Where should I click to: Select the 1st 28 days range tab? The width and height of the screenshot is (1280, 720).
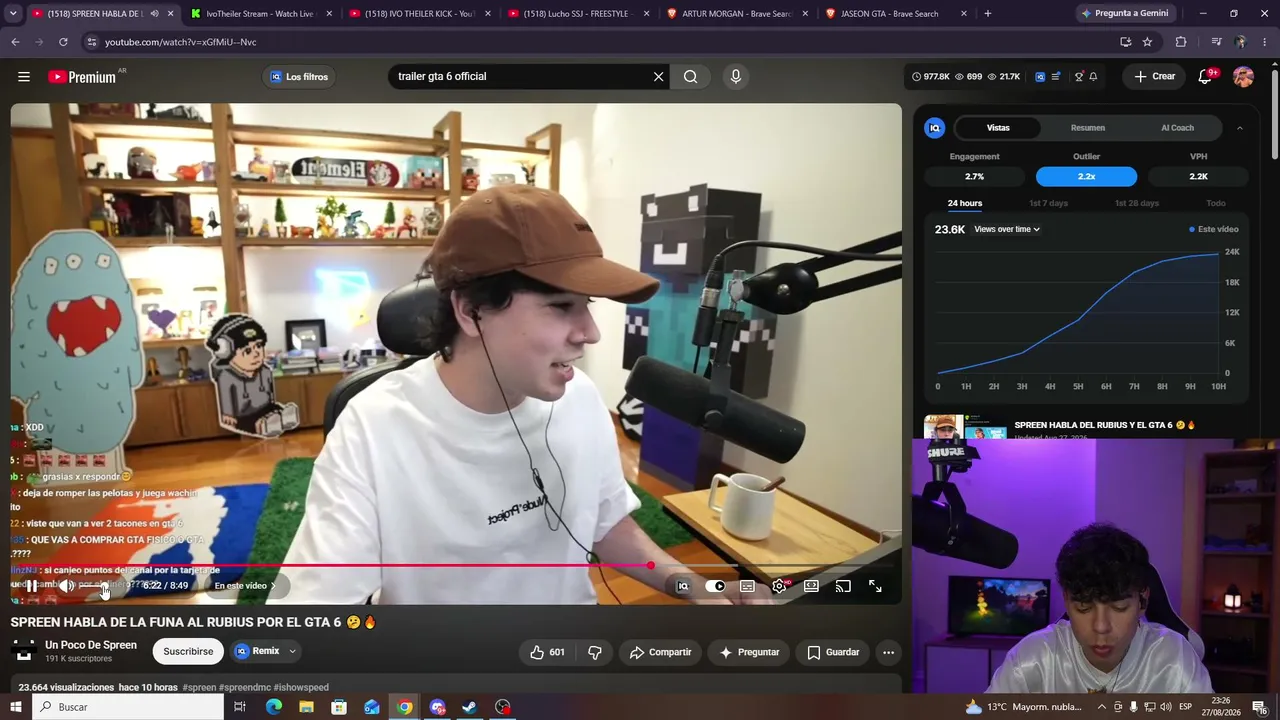[x=1137, y=203]
